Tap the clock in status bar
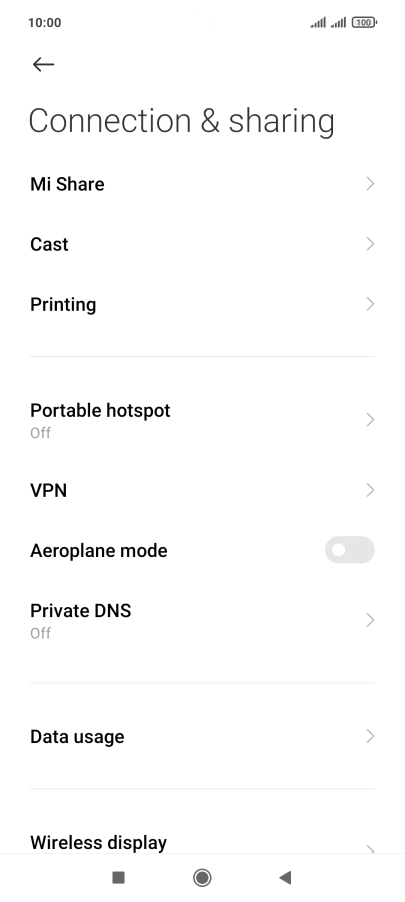This screenshot has height=902, width=405. 44,22
